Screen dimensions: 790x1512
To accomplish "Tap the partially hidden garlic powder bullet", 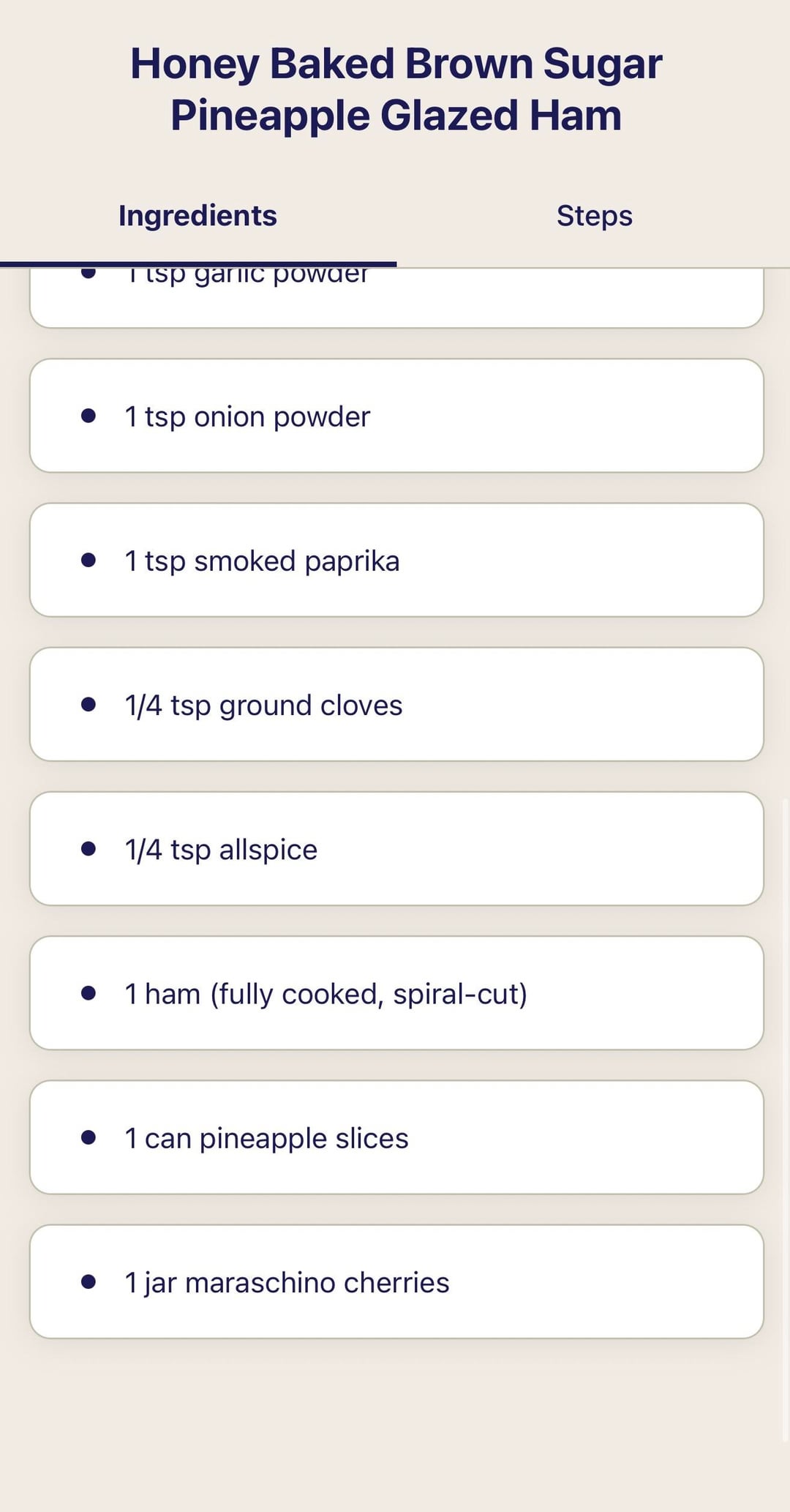I will [89, 274].
